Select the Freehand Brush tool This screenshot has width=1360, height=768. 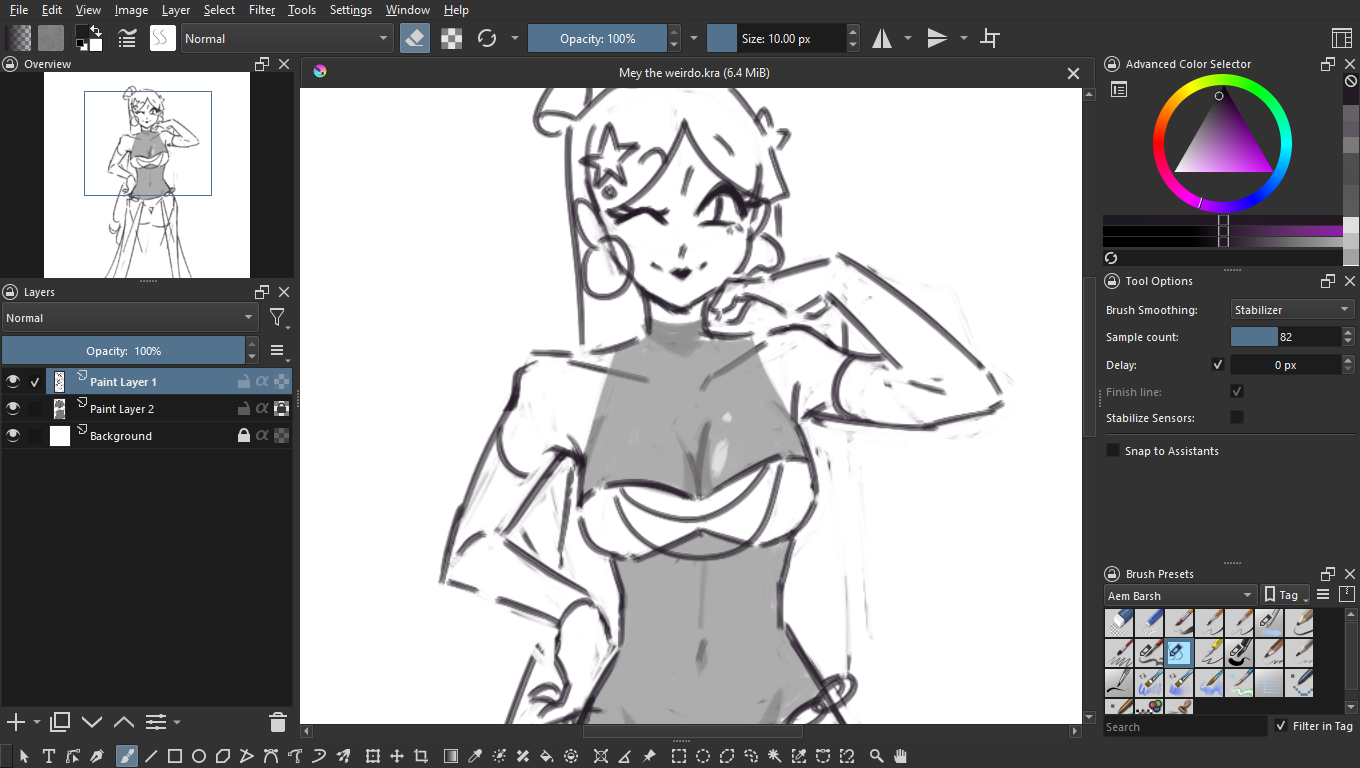pos(126,756)
